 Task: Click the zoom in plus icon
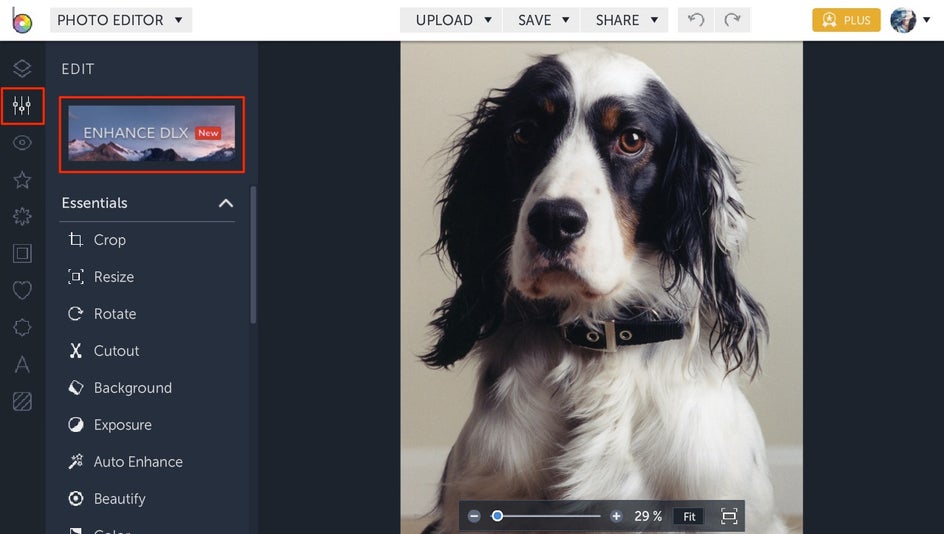(x=616, y=516)
